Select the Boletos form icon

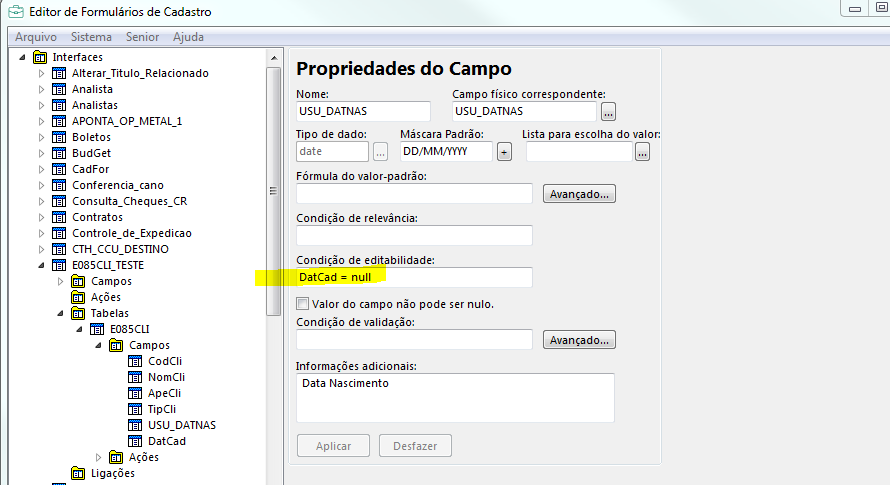tap(59, 137)
